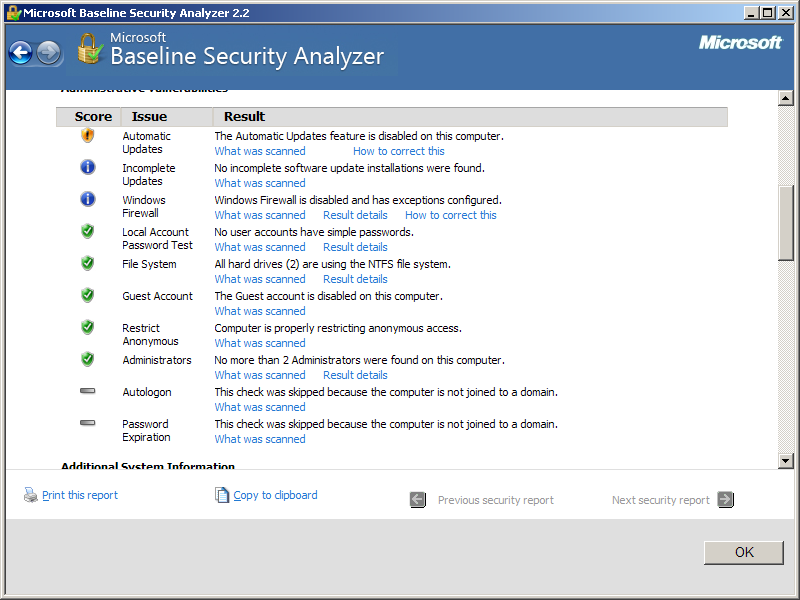Click the Next security report arrow icon
Viewport: 800px width, 600px height.
click(725, 499)
